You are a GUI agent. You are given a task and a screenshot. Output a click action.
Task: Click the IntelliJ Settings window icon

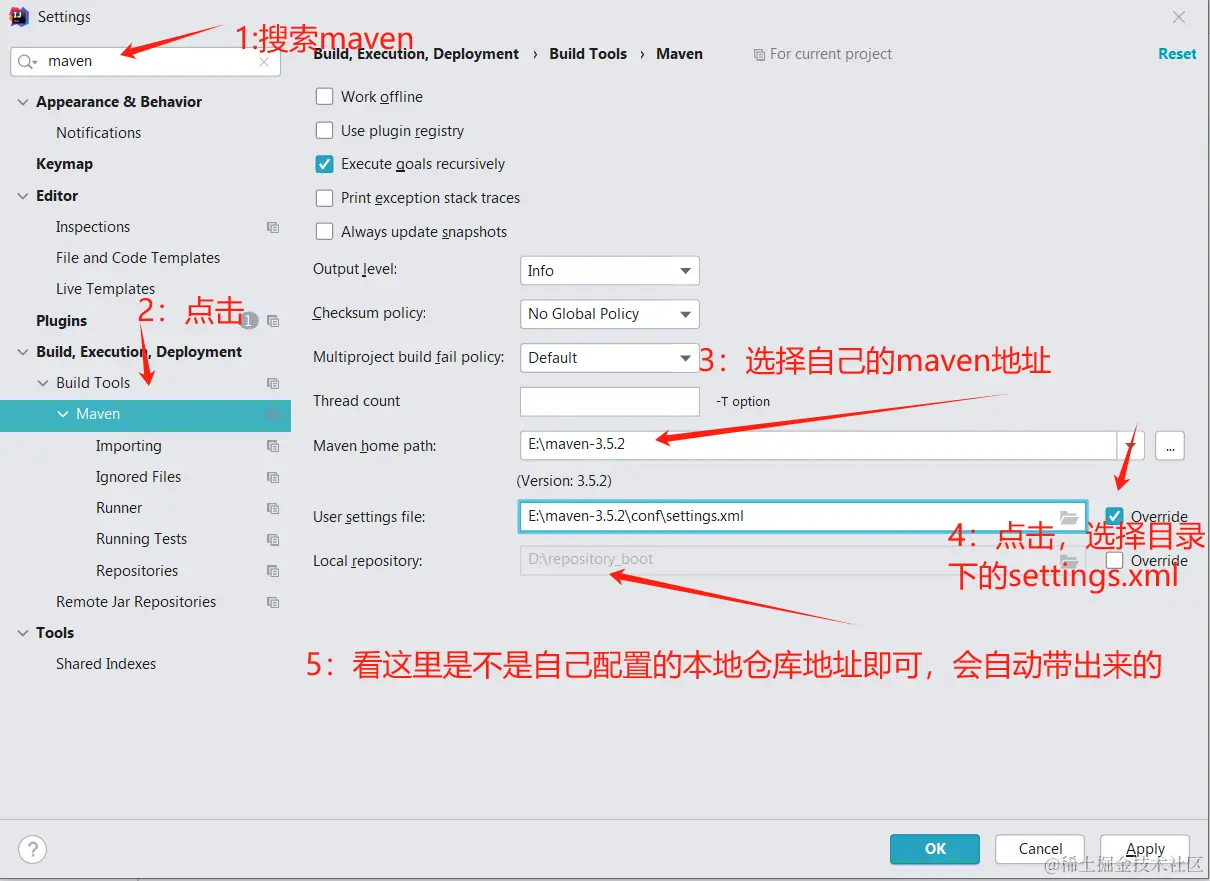(18, 17)
